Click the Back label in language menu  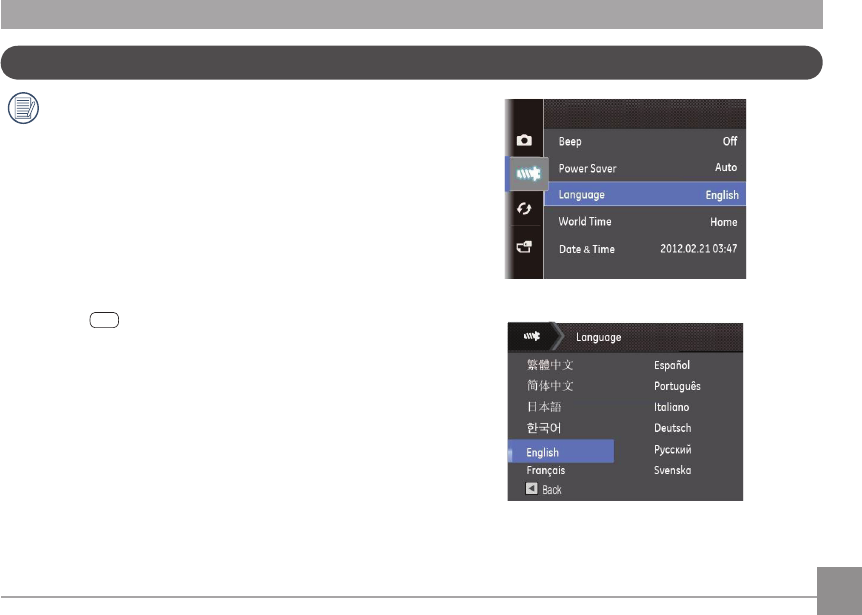(551, 490)
